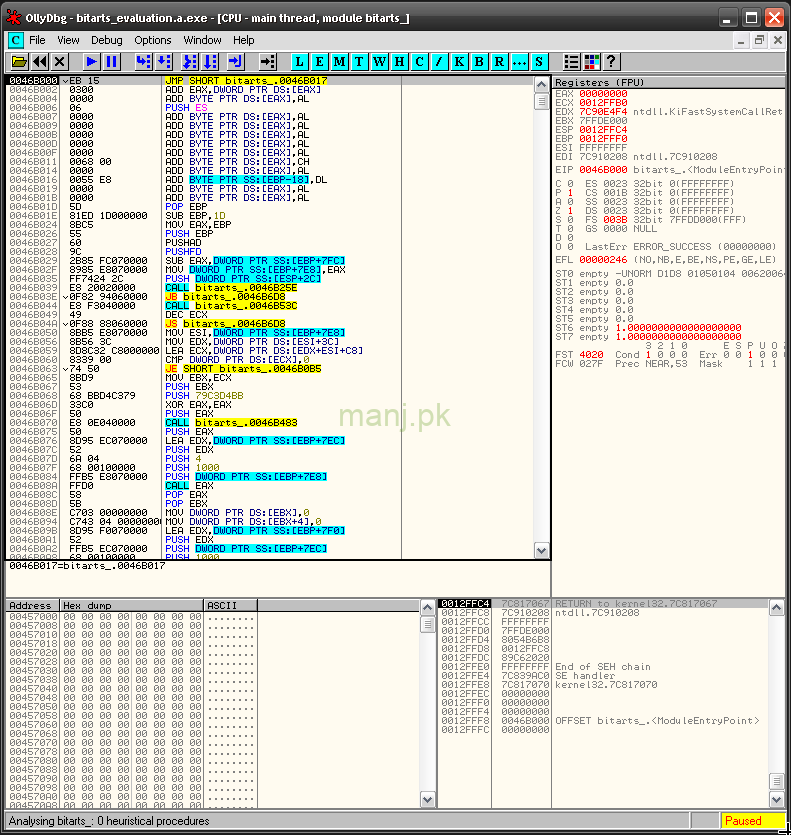Open the Debug menu

(x=106, y=40)
